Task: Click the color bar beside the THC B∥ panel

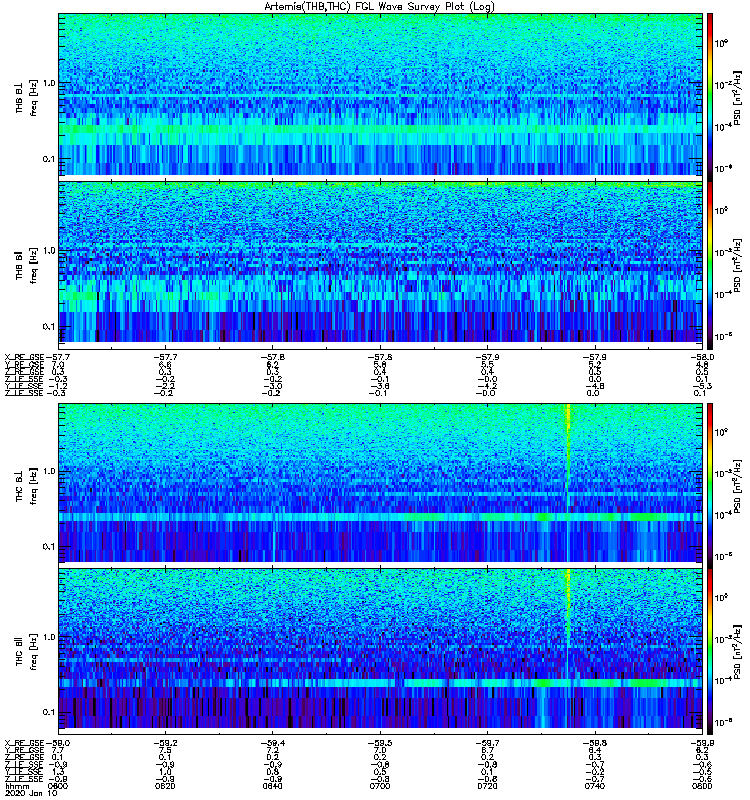Action: (710, 652)
